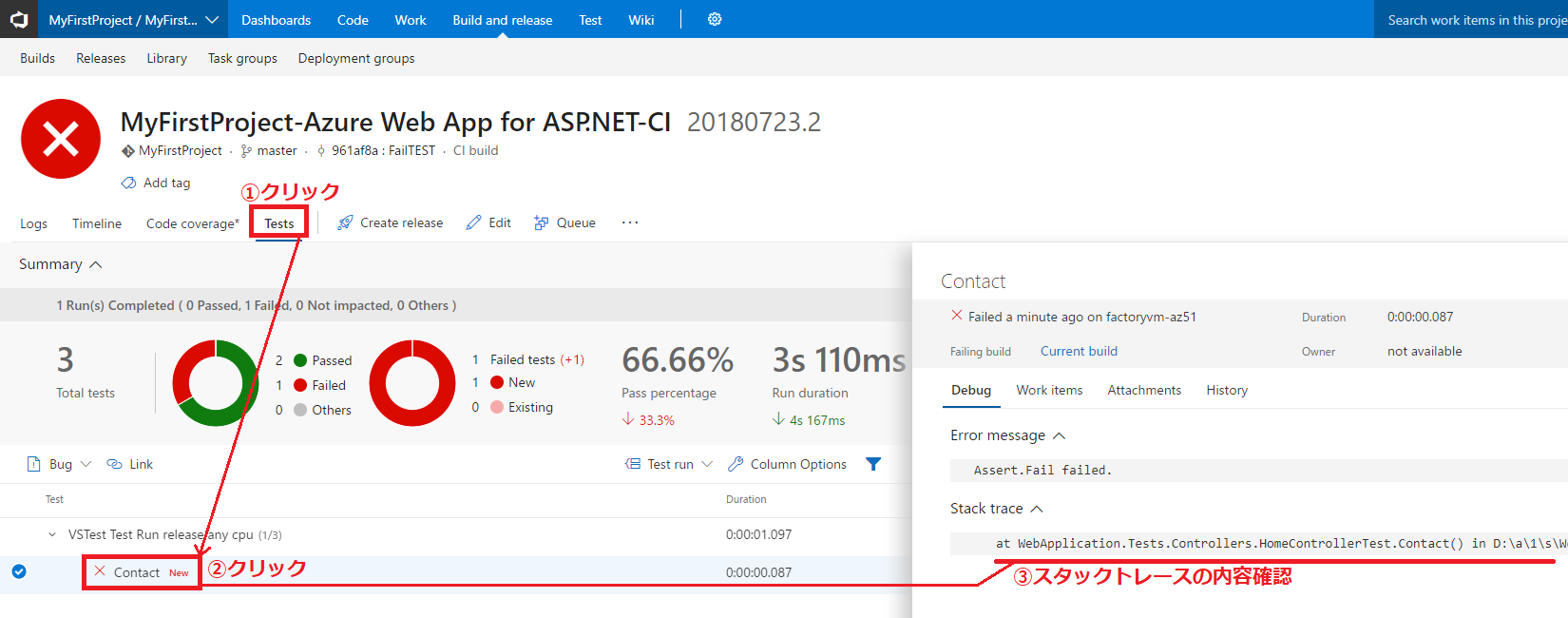Click the passed/failed donut chart
This screenshot has width=1568, height=618.
click(216, 383)
